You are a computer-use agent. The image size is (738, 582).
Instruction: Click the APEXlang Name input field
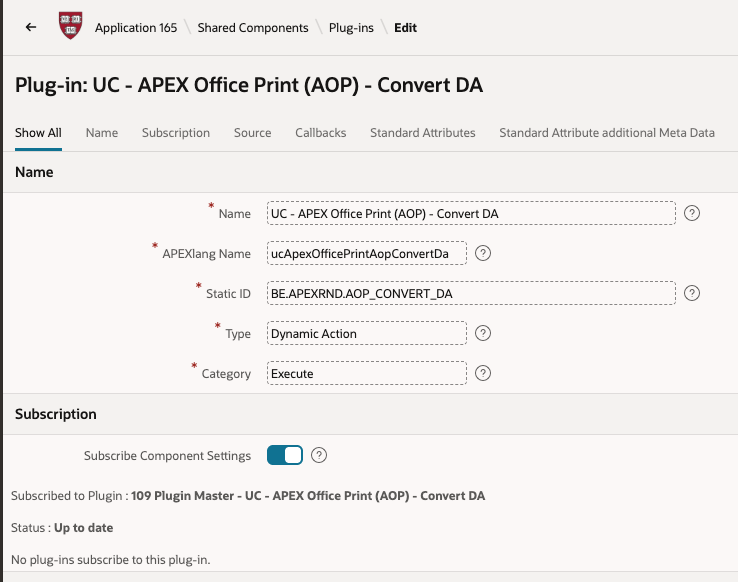(367, 253)
